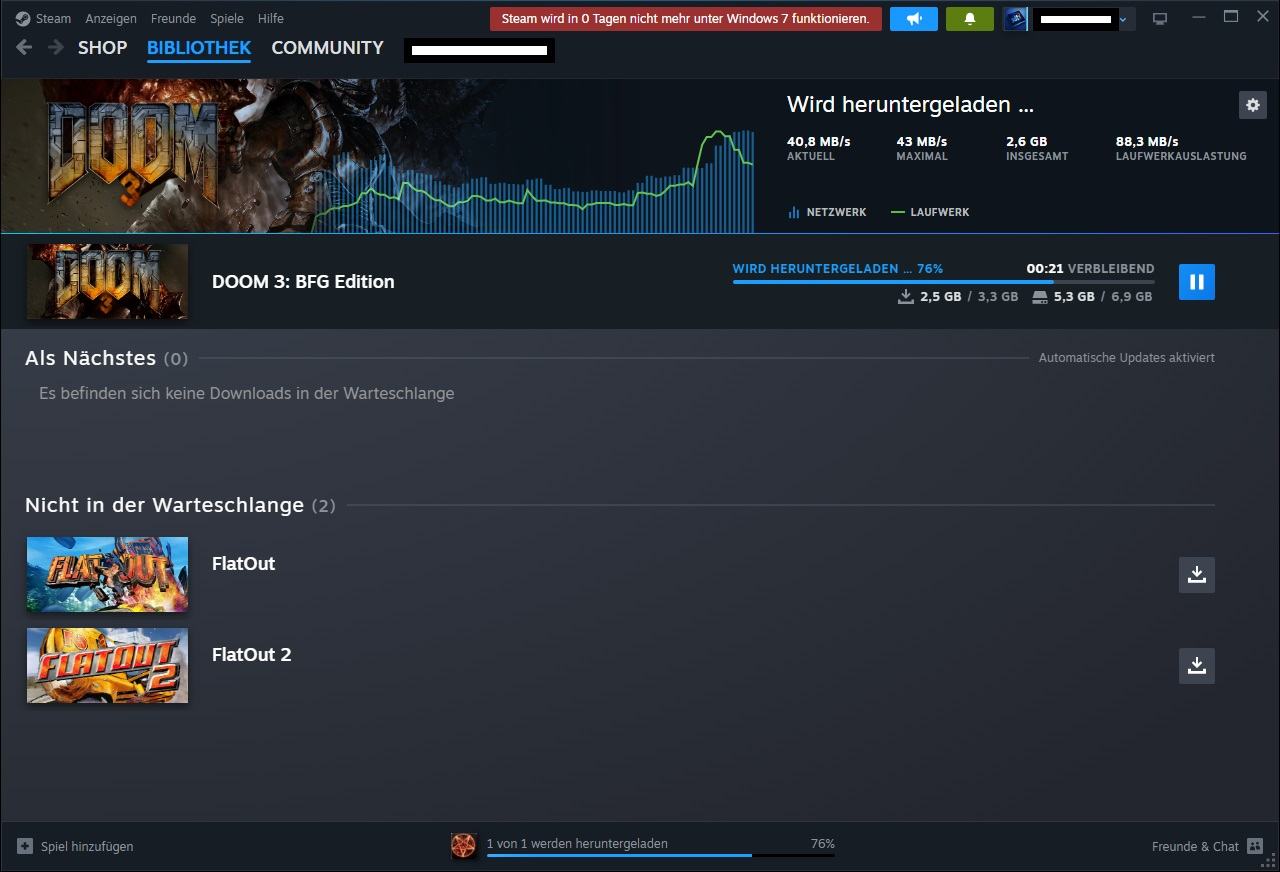Click the Steam logo icon in the menu bar
Viewport: 1280px width, 872px height.
pyautogui.click(x=23, y=18)
